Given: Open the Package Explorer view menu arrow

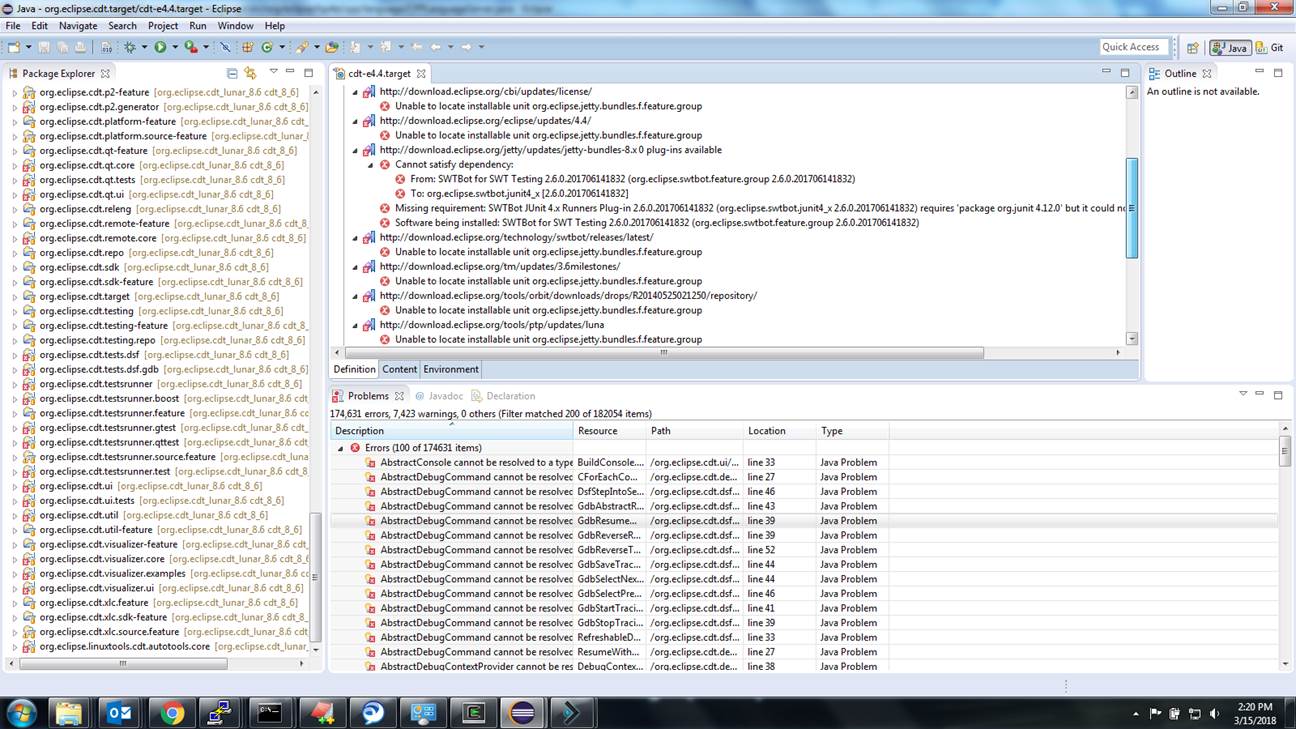Looking at the screenshot, I should click(273, 73).
